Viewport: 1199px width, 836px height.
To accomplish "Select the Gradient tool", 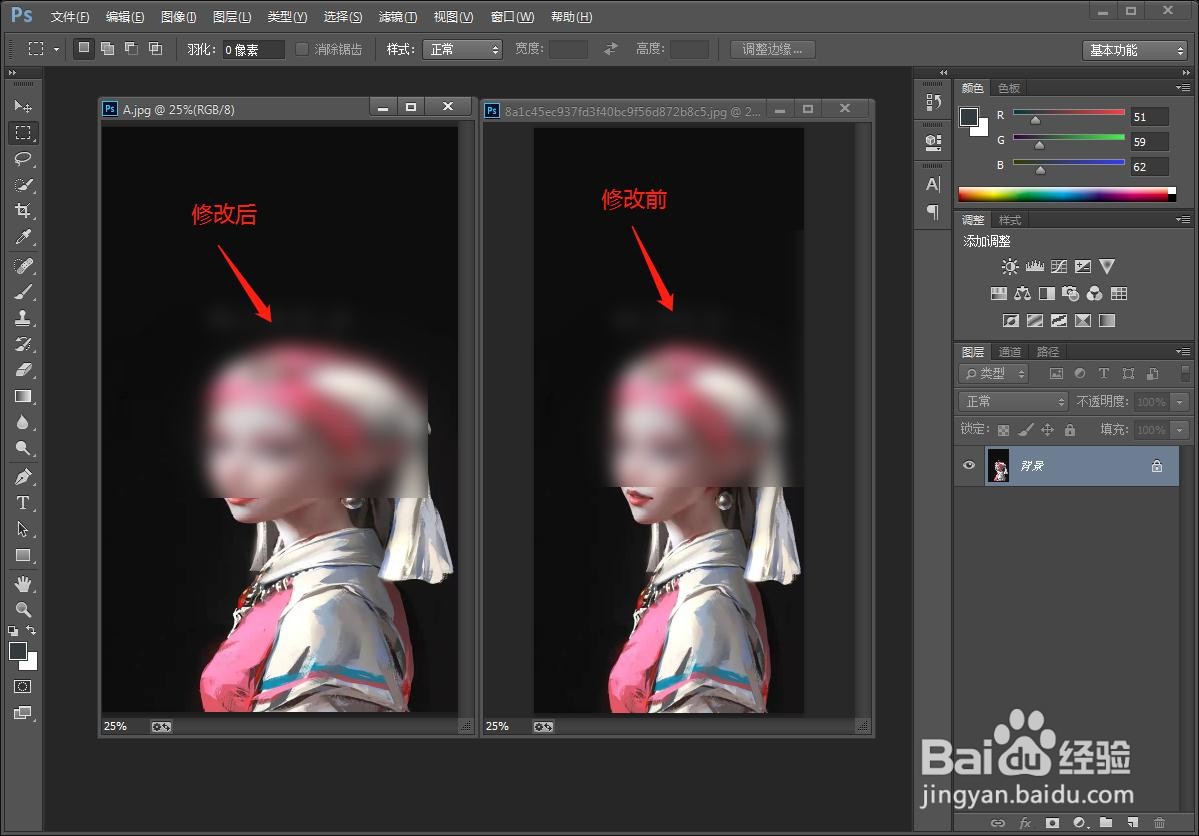I will click(x=23, y=395).
